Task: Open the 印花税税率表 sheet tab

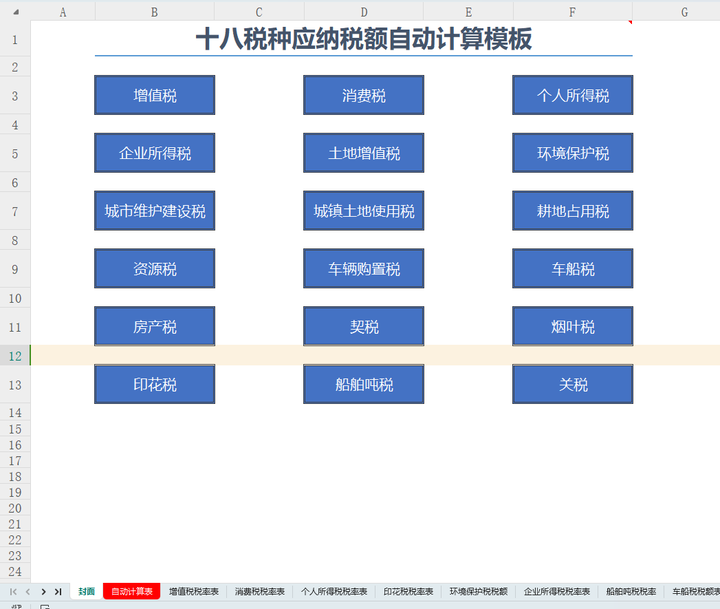Action: coord(409,591)
